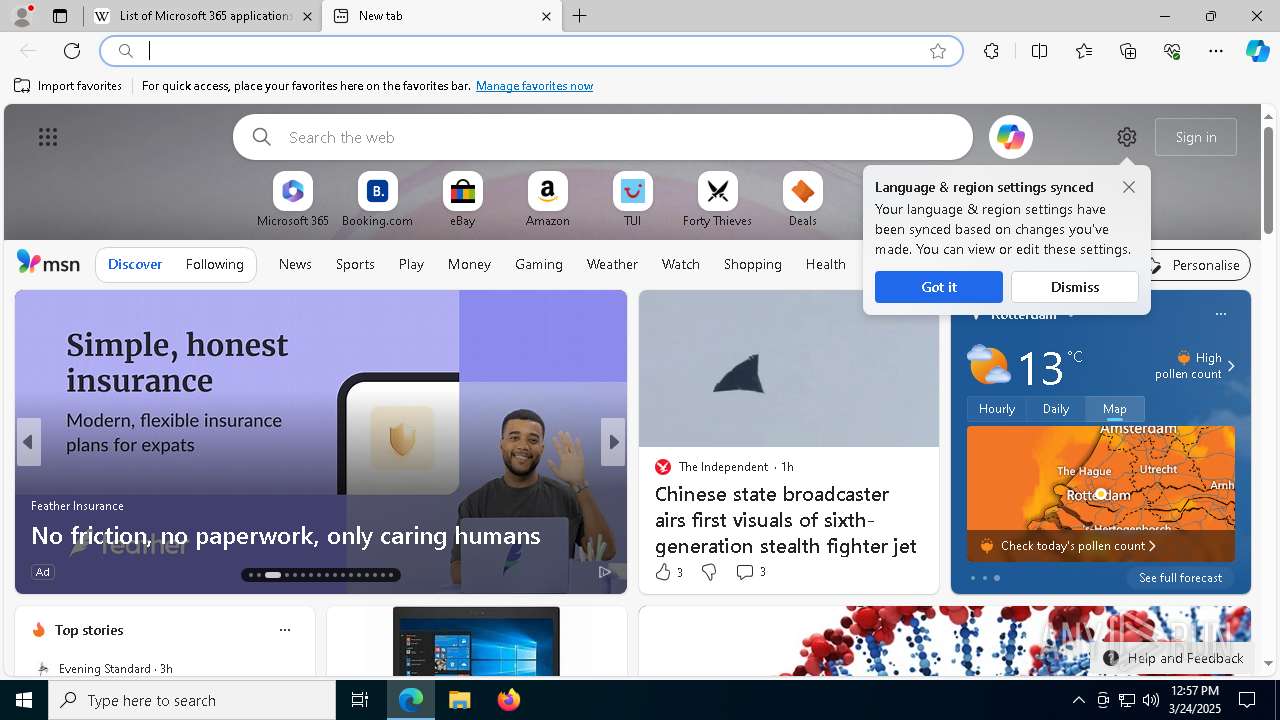Viewport: 1280px width, 720px height.
Task: Open the Sports category
Action: click(355, 264)
